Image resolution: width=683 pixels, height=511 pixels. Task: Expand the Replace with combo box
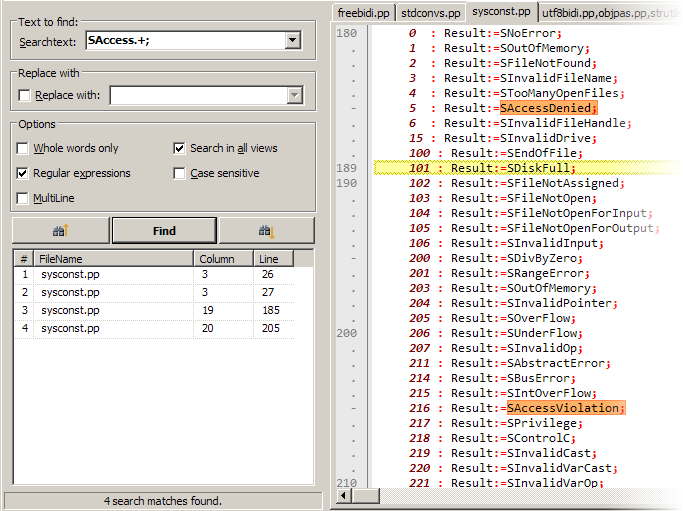coord(294,96)
